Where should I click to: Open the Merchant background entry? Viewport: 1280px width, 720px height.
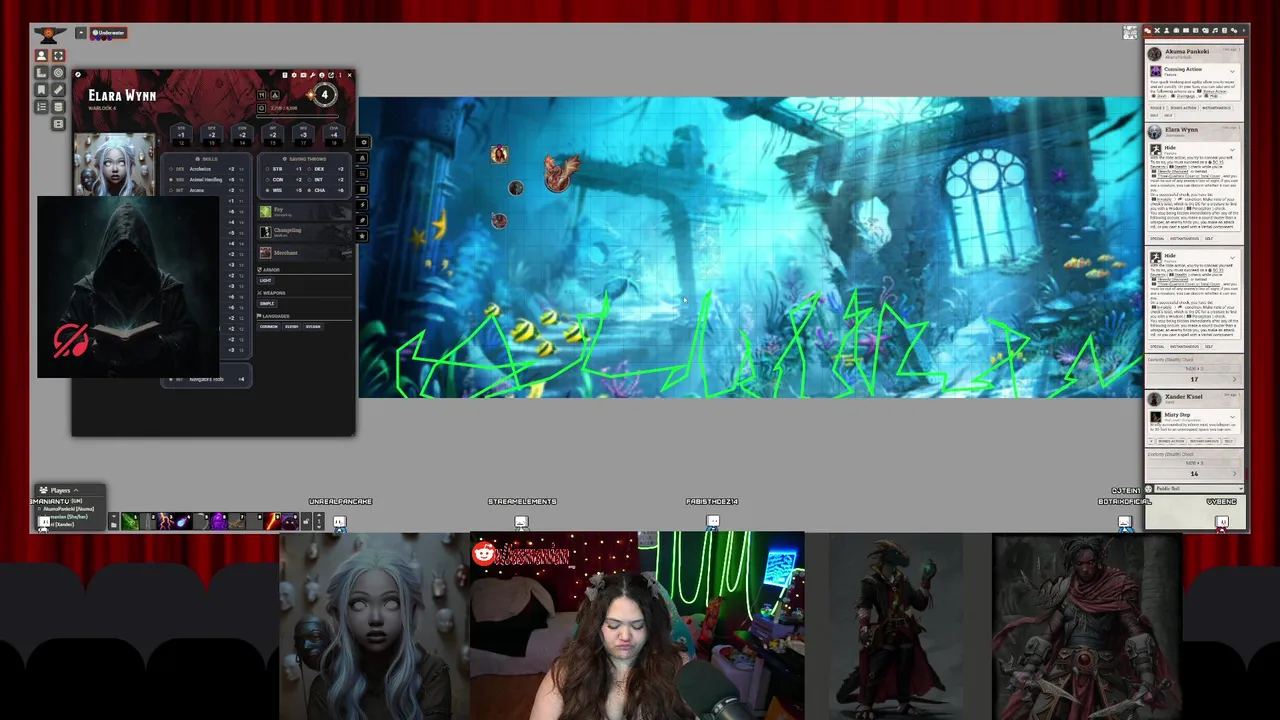[x=305, y=253]
